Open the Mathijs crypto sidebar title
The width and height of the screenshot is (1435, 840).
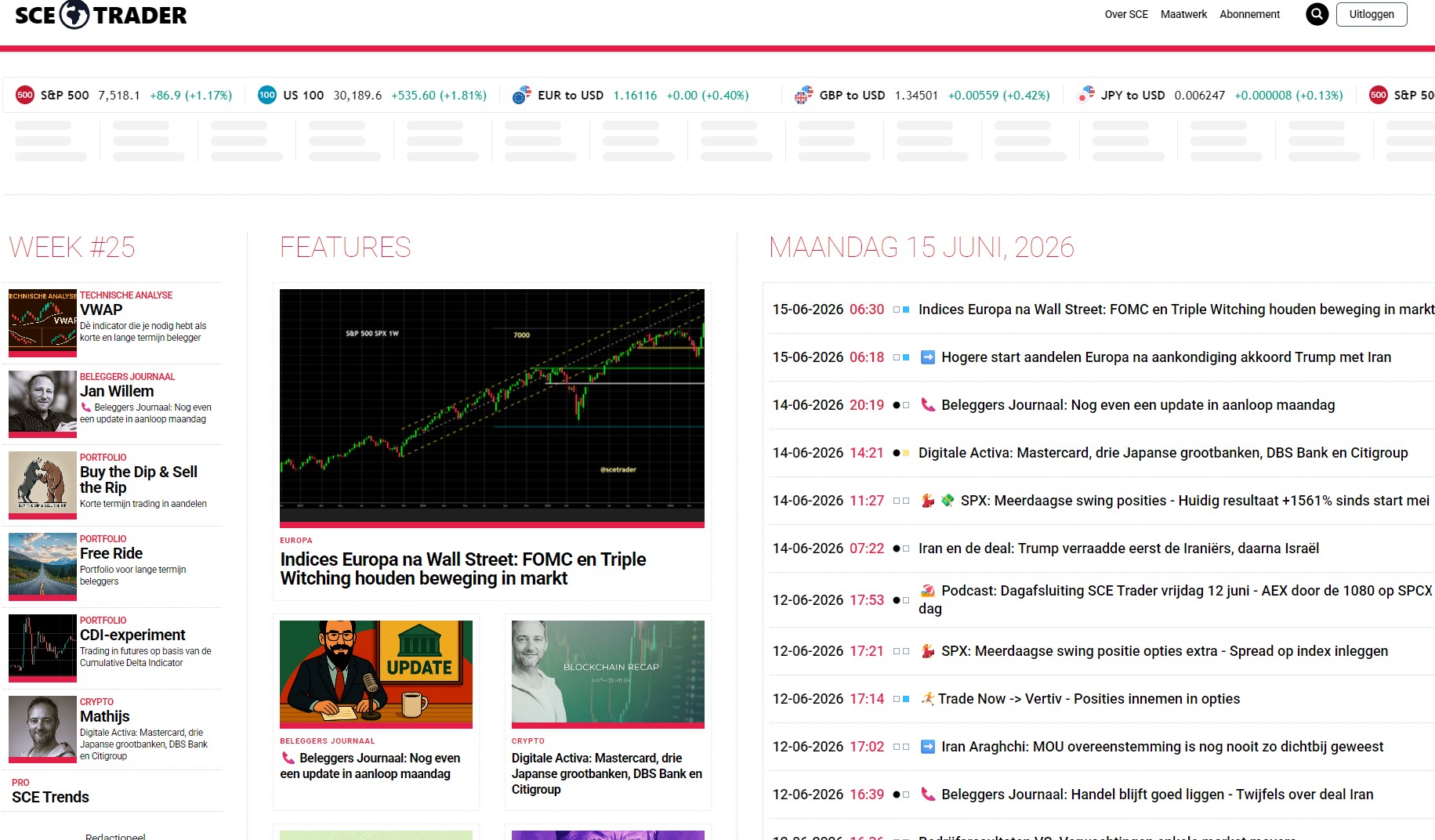point(104,716)
